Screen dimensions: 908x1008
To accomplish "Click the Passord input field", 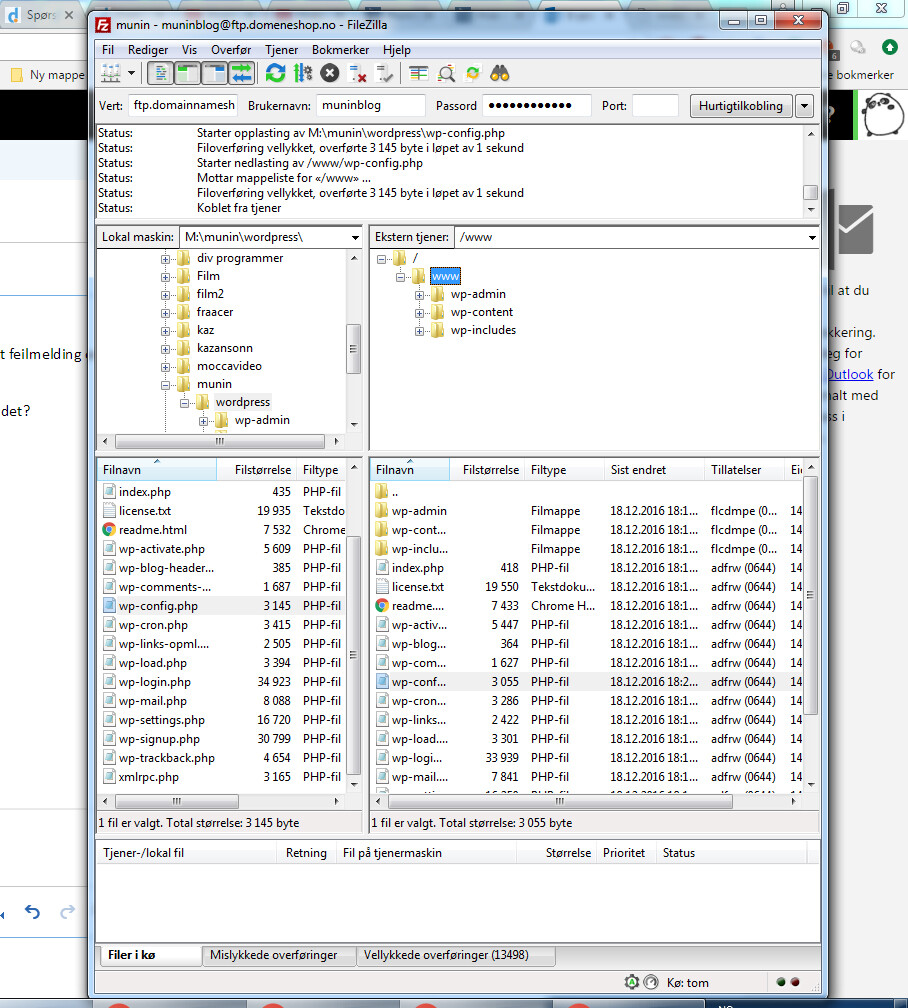I will pyautogui.click(x=537, y=105).
